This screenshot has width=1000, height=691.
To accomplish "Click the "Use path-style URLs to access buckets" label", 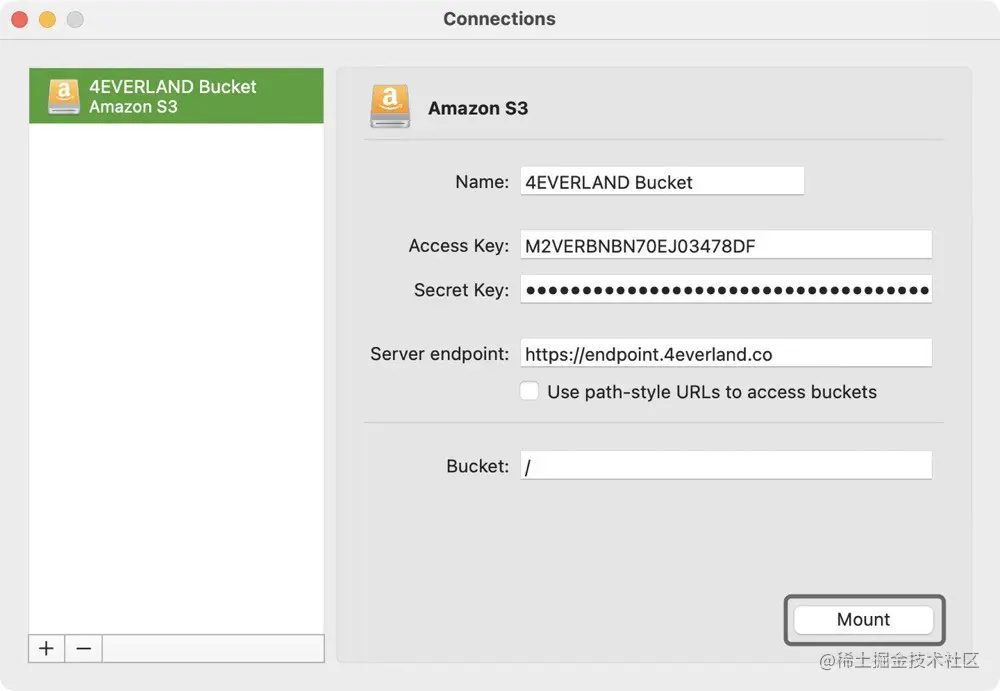I will pyautogui.click(x=712, y=391).
